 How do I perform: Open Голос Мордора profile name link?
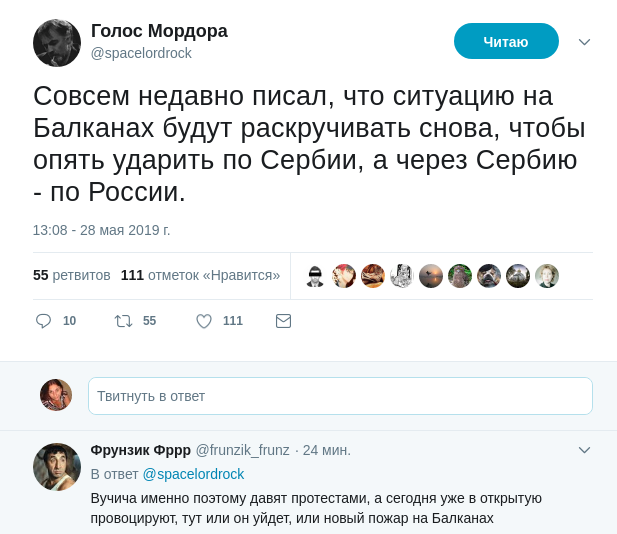click(x=159, y=31)
